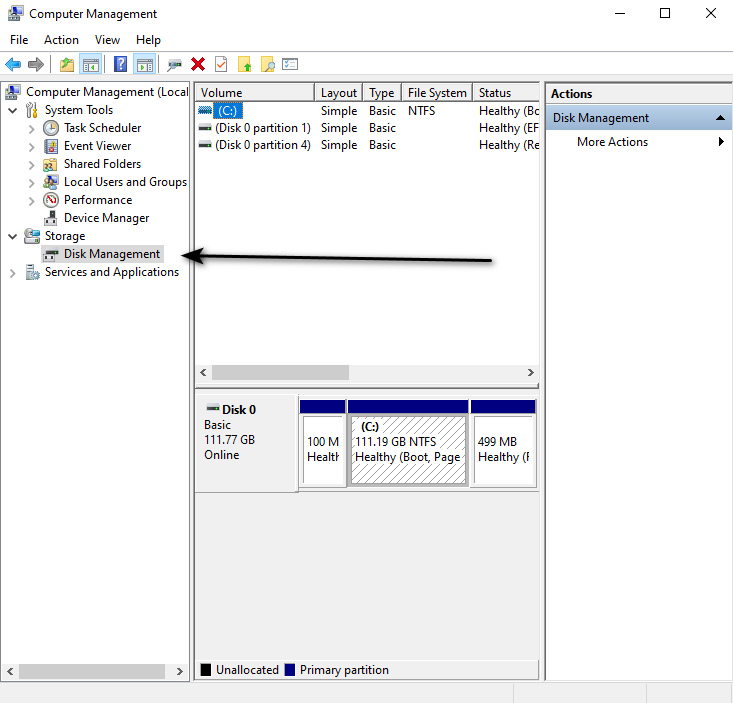This screenshot has height=703, width=733.
Task: Expand the Task Scheduler node
Action: point(31,128)
